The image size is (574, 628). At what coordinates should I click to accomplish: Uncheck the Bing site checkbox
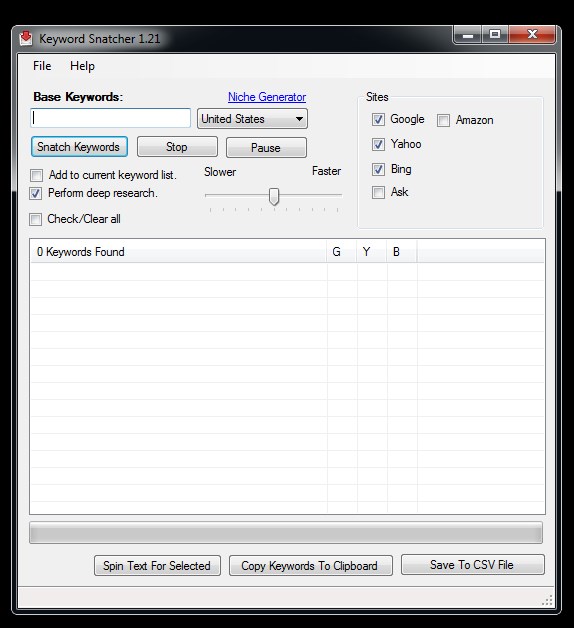[x=378, y=169]
